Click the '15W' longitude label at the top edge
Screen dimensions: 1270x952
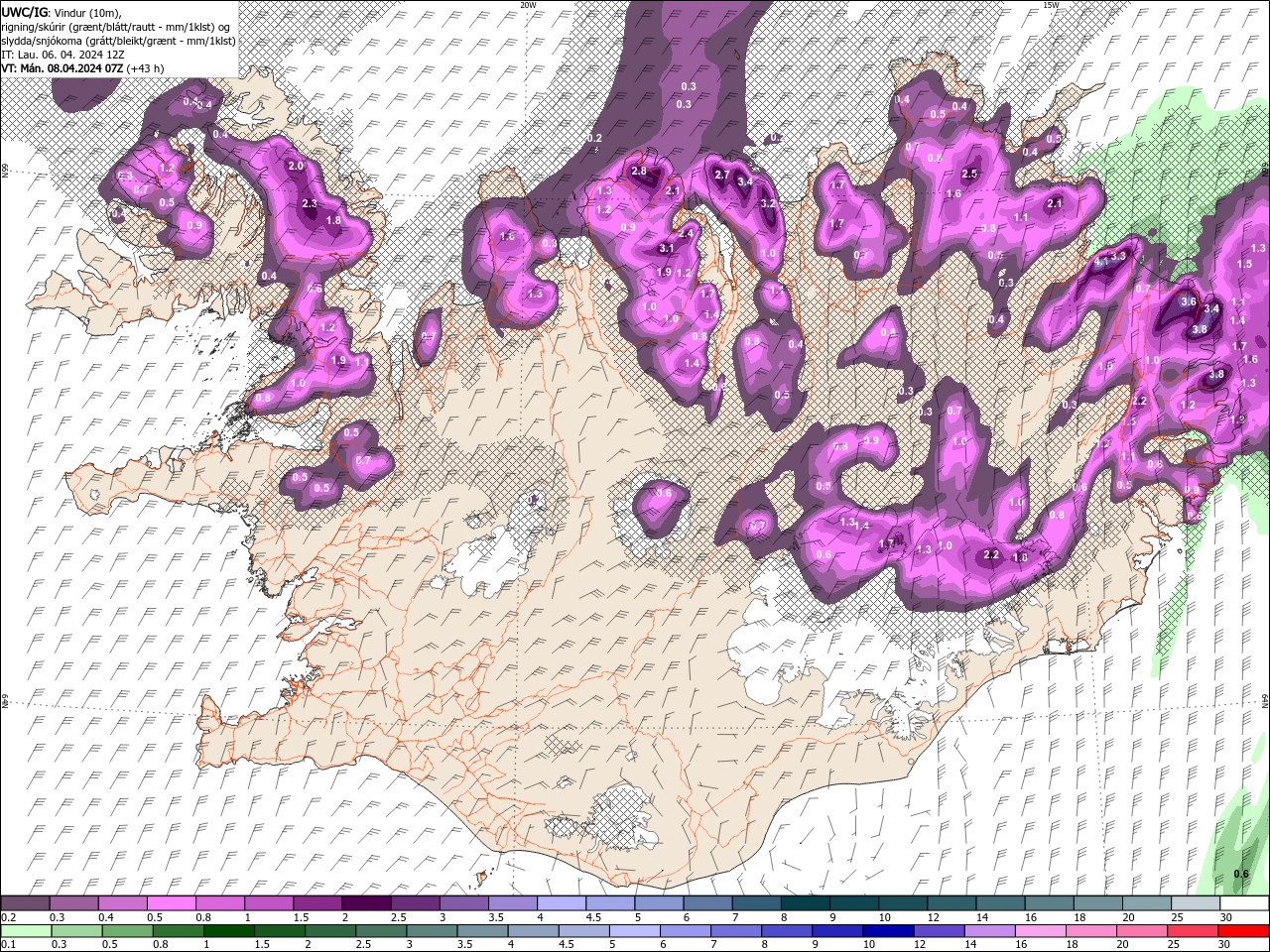click(1051, 5)
